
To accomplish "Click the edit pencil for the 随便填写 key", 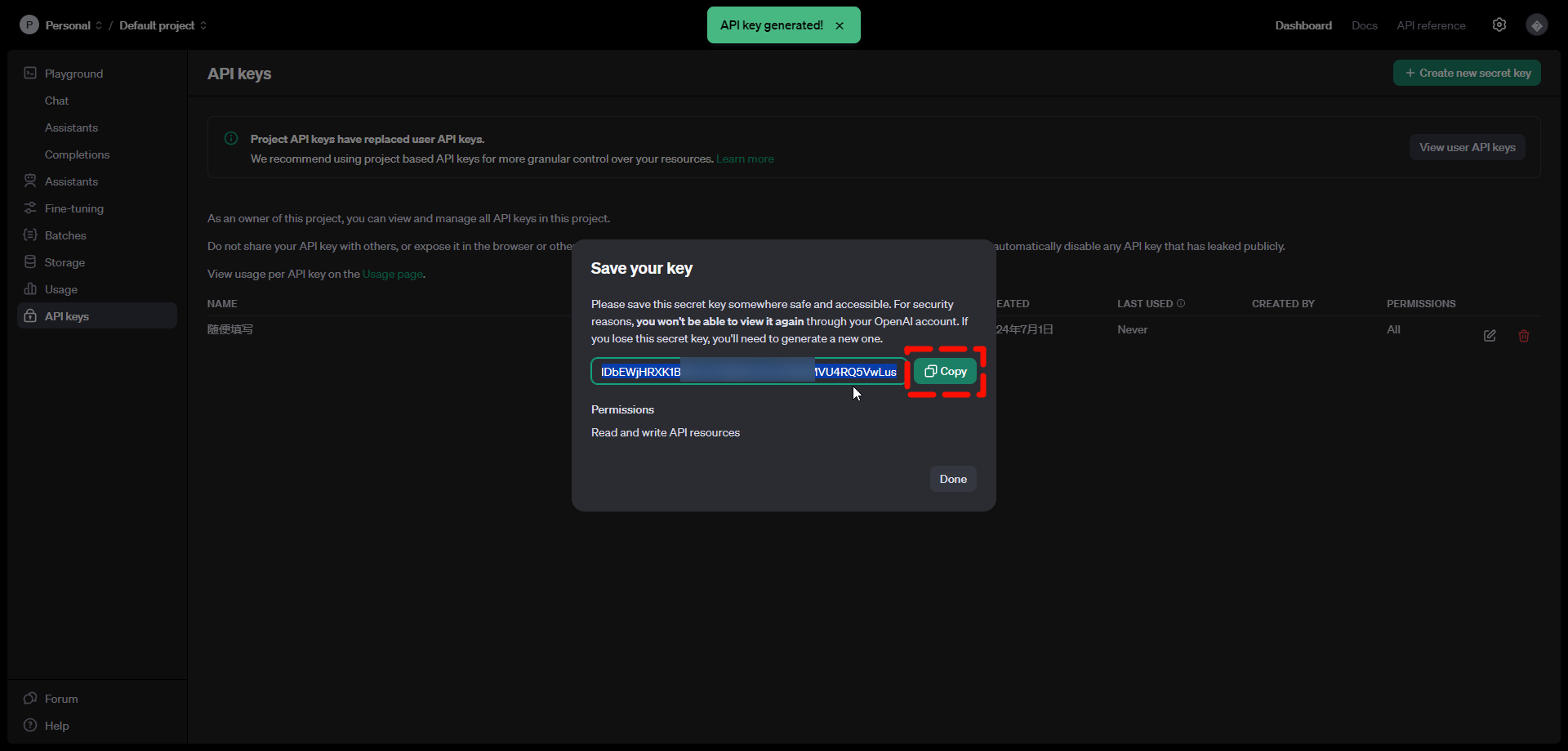I will [x=1489, y=335].
